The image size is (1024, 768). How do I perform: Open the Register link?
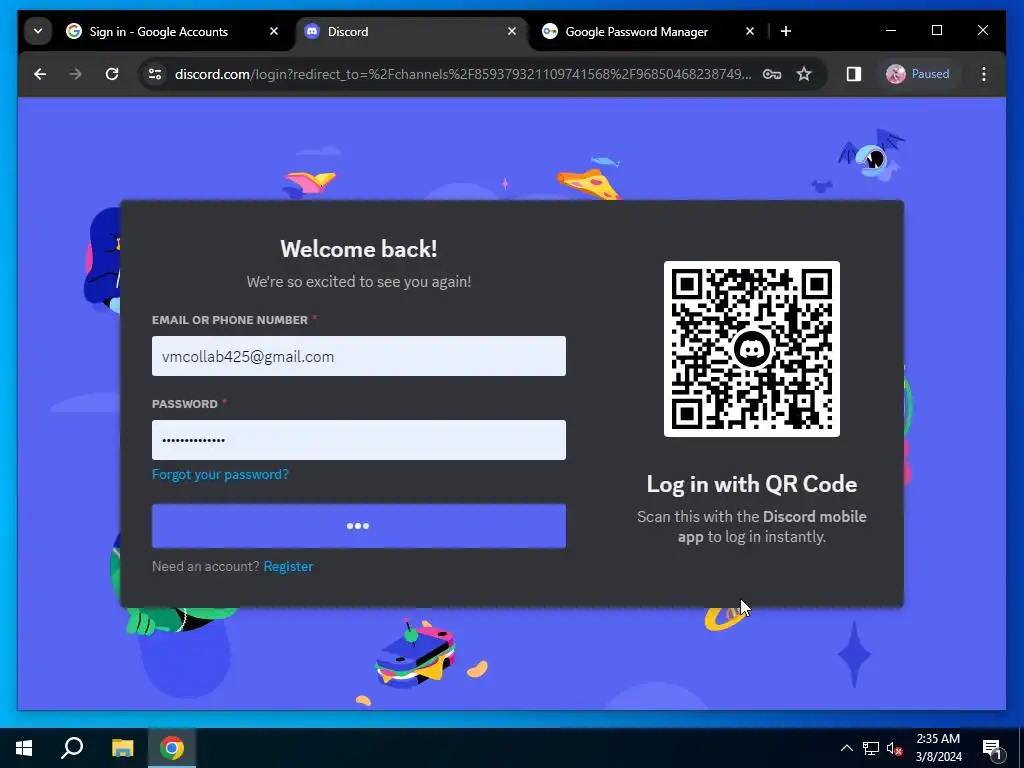288,566
